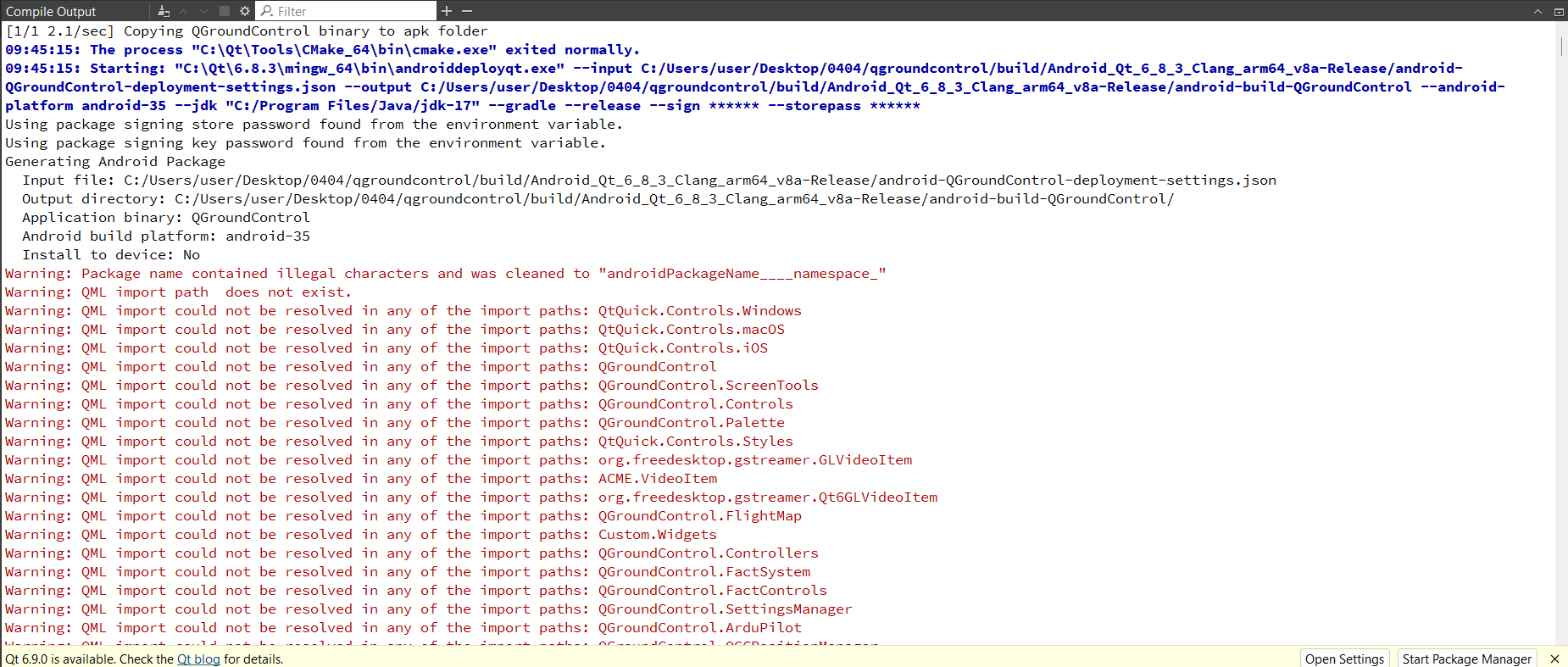1568x667 pixels.
Task: Click the ACME.VideoItem warning
Action: (x=361, y=478)
